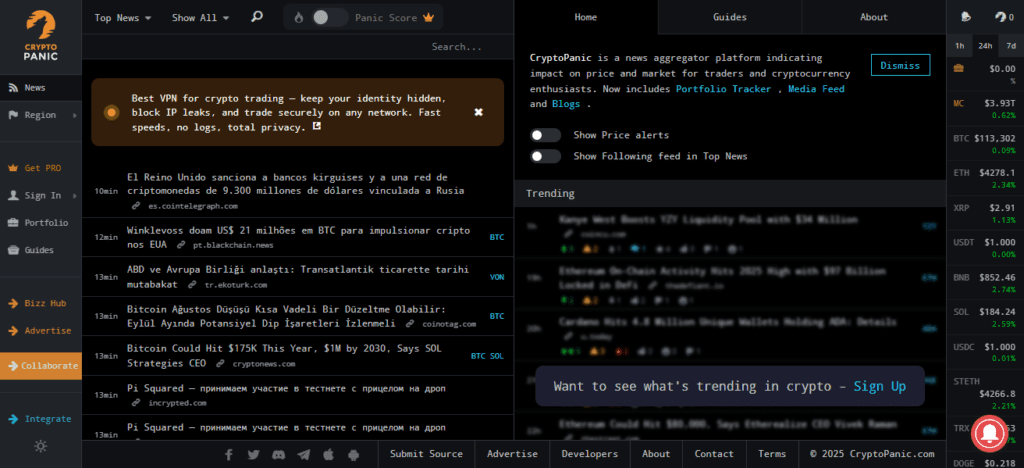Click the link icon before cryptonews.com

pyautogui.click(x=221, y=364)
